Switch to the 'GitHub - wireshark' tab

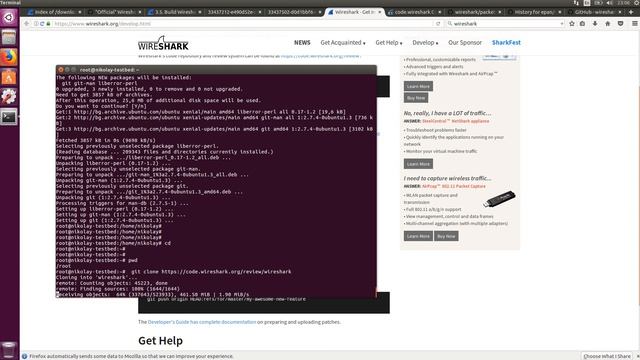(x=594, y=12)
